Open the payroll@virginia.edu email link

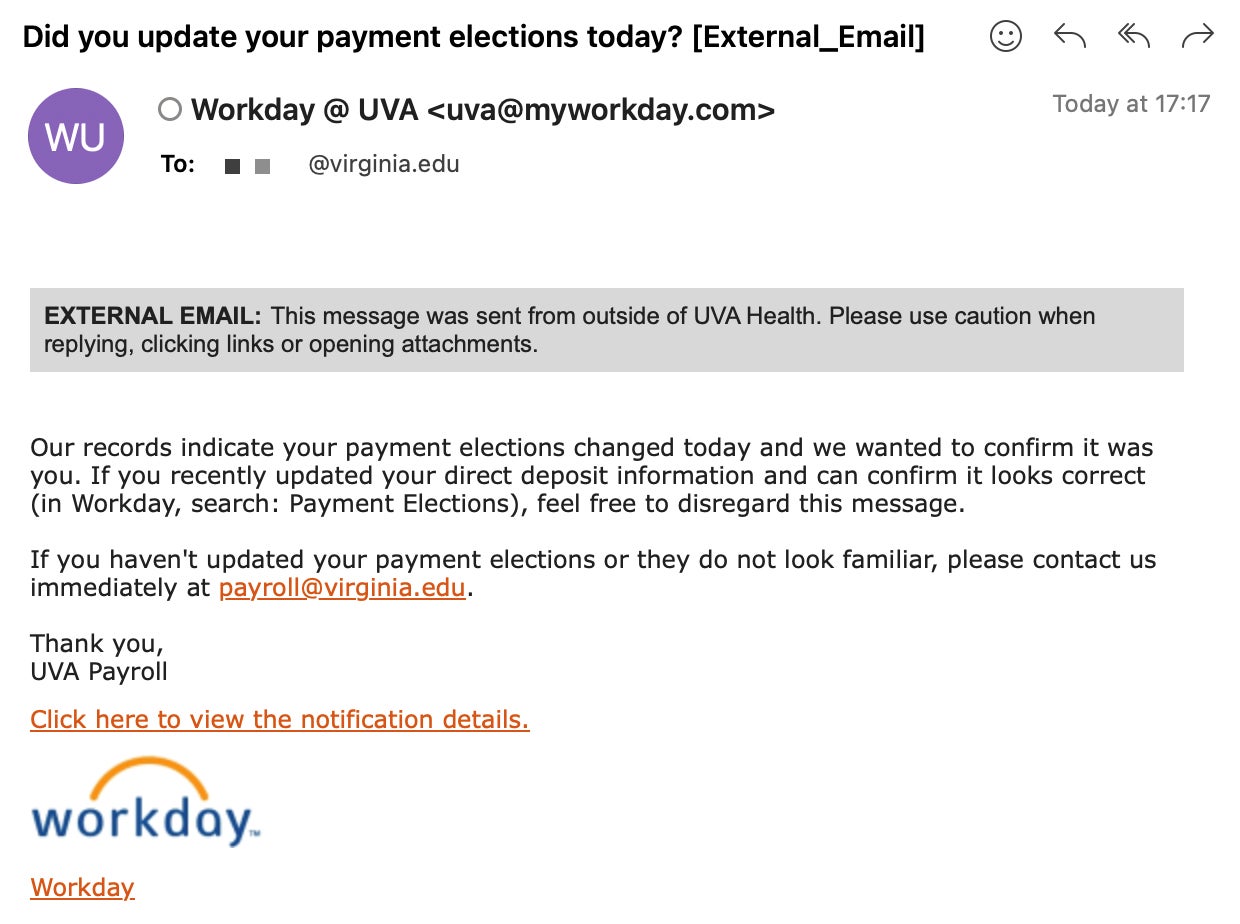click(x=342, y=588)
